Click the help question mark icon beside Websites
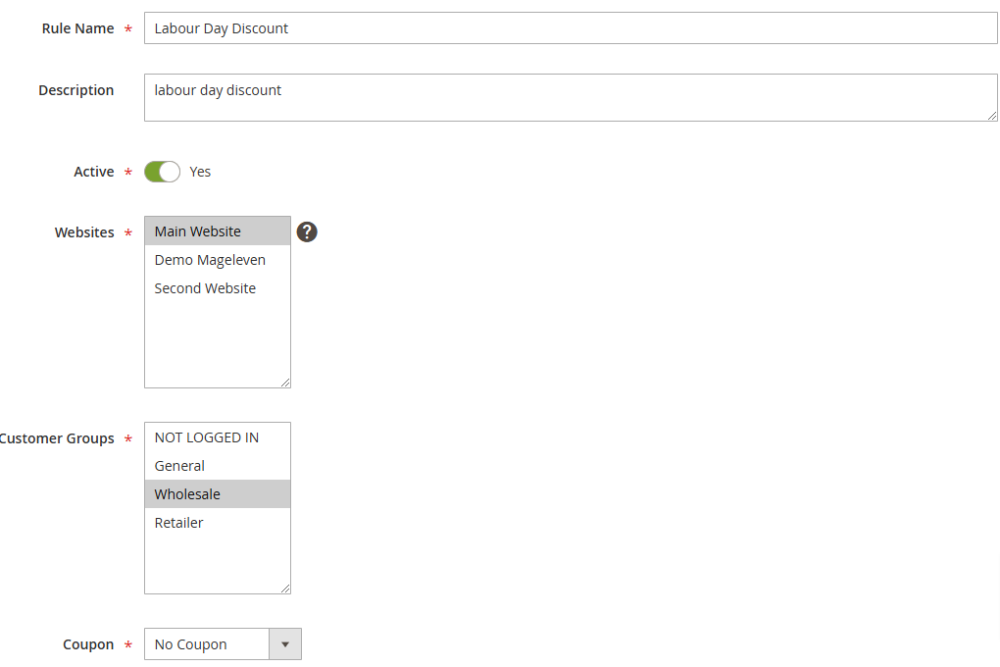Screen dimensions: 1000x667 click(x=307, y=232)
